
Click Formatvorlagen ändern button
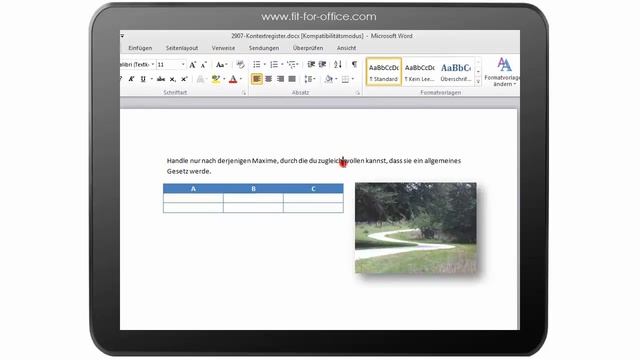(x=502, y=72)
